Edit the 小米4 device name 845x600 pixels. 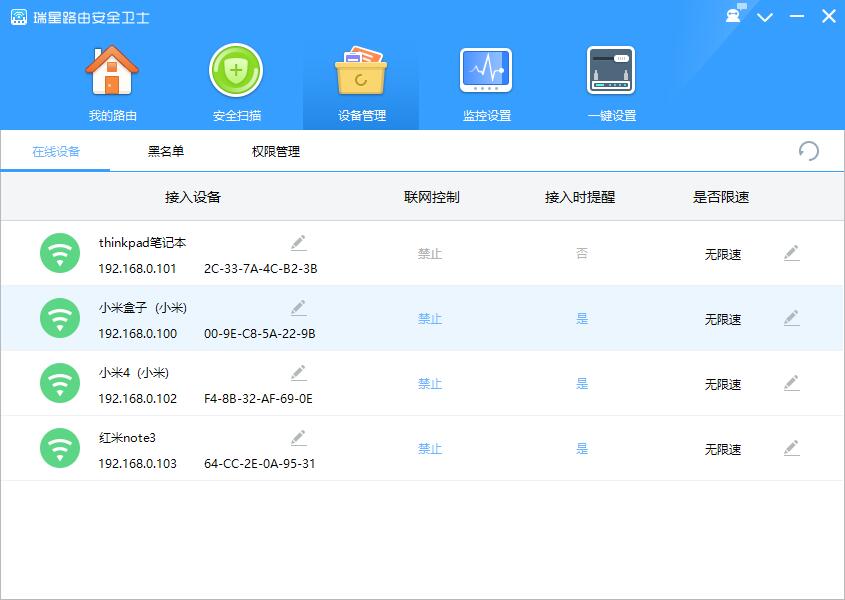[299, 373]
